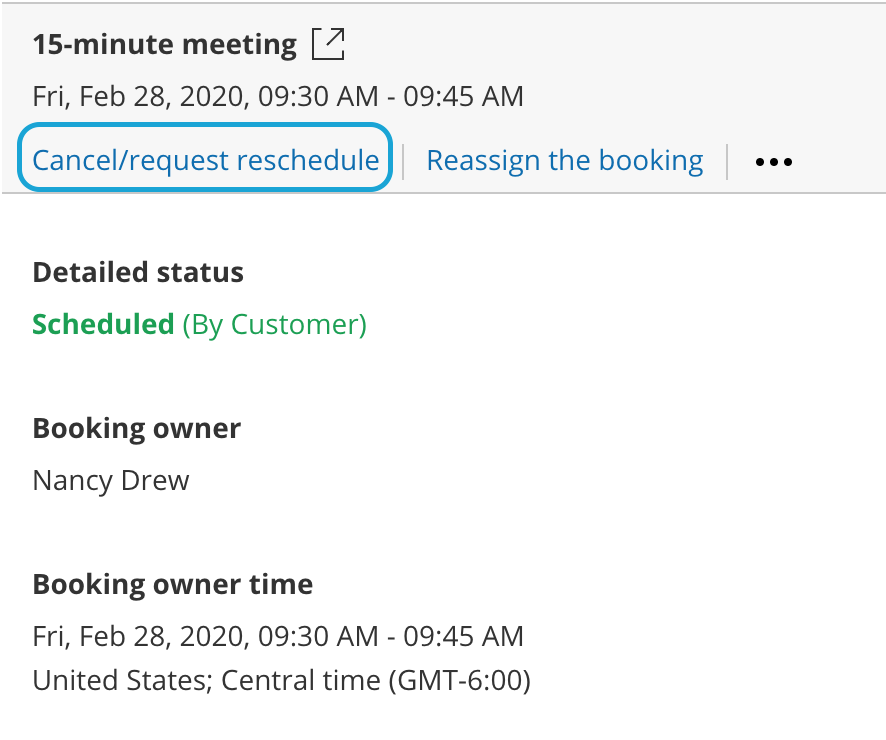886x740 pixels.
Task: Select Reassign the booking link
Action: click(564, 160)
